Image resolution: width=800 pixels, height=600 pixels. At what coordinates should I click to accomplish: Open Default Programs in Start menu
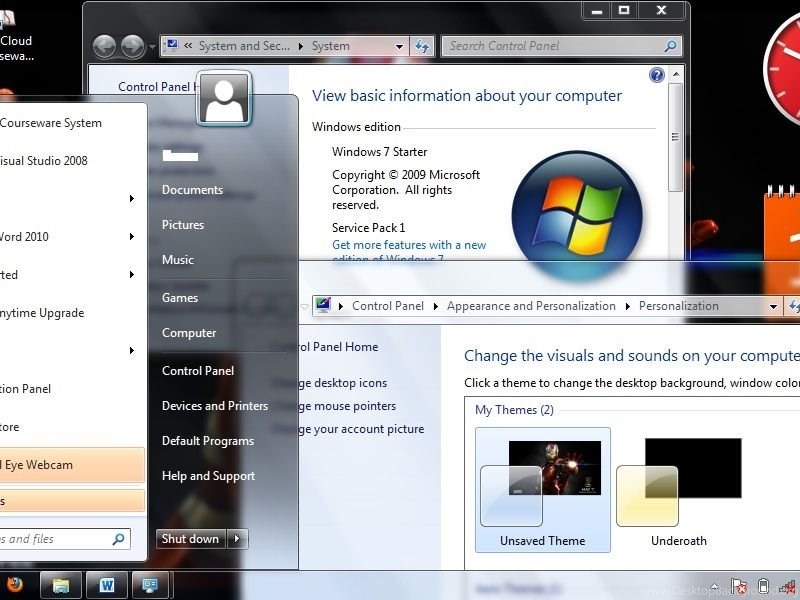click(x=208, y=441)
